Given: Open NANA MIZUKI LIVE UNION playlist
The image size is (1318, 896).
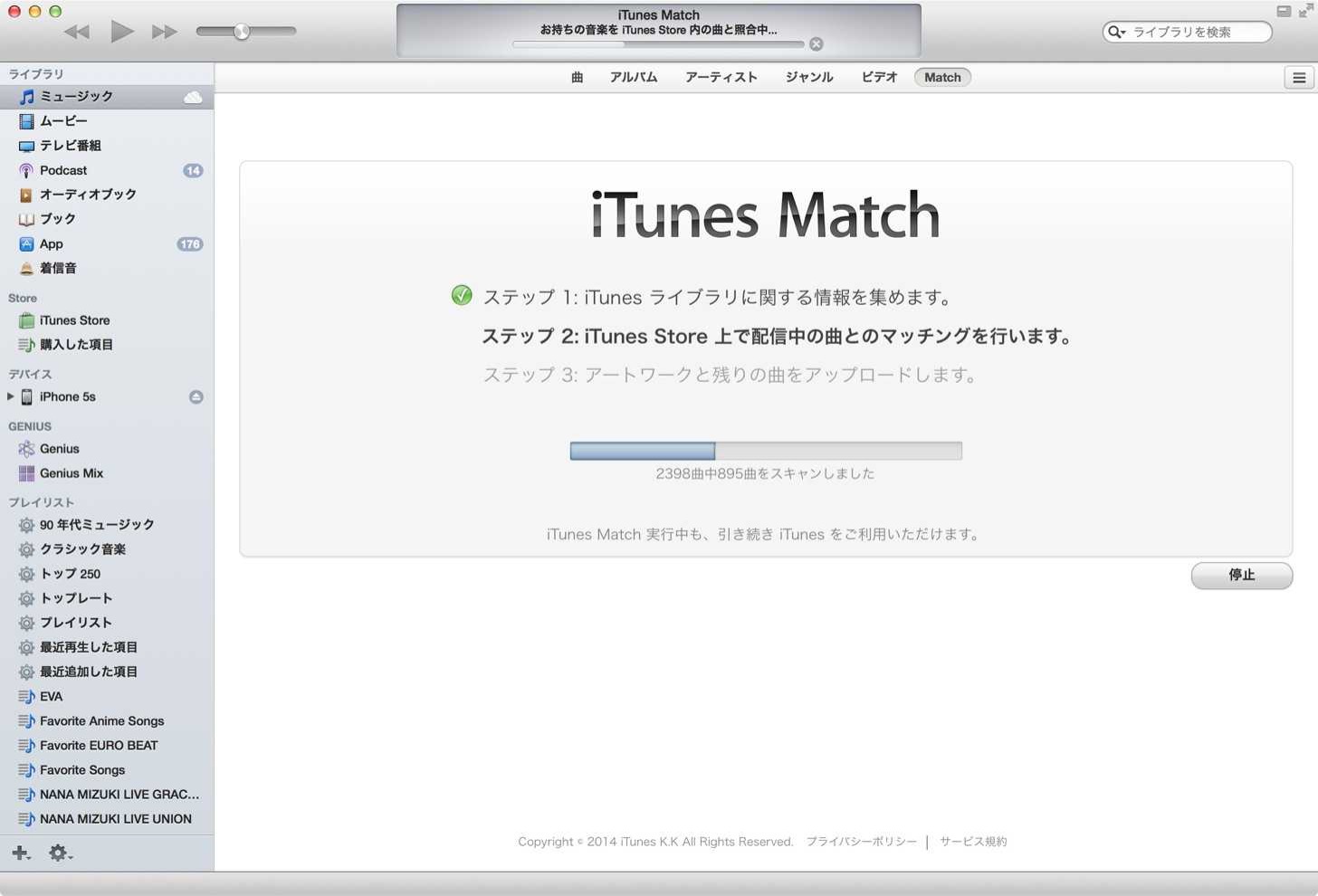Looking at the screenshot, I should [107, 819].
